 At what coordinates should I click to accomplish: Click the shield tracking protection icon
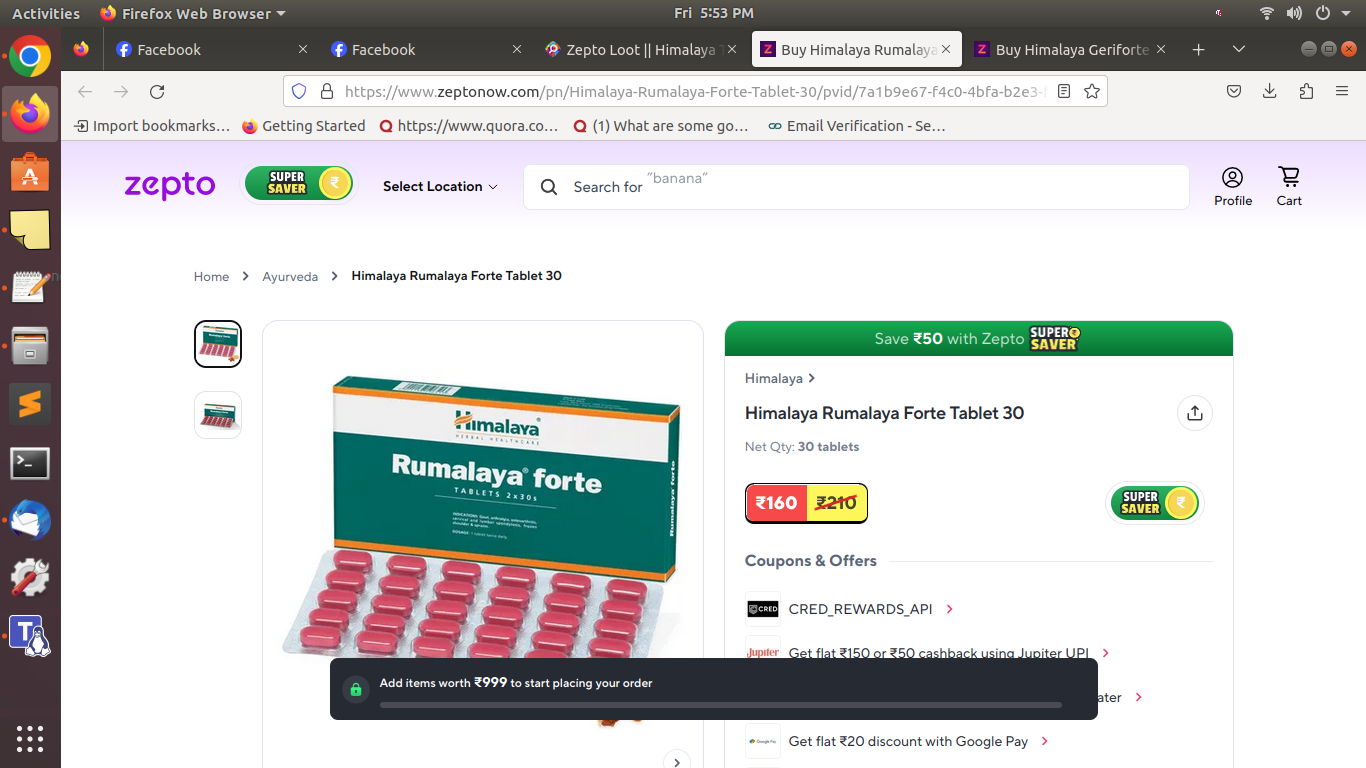click(x=299, y=91)
